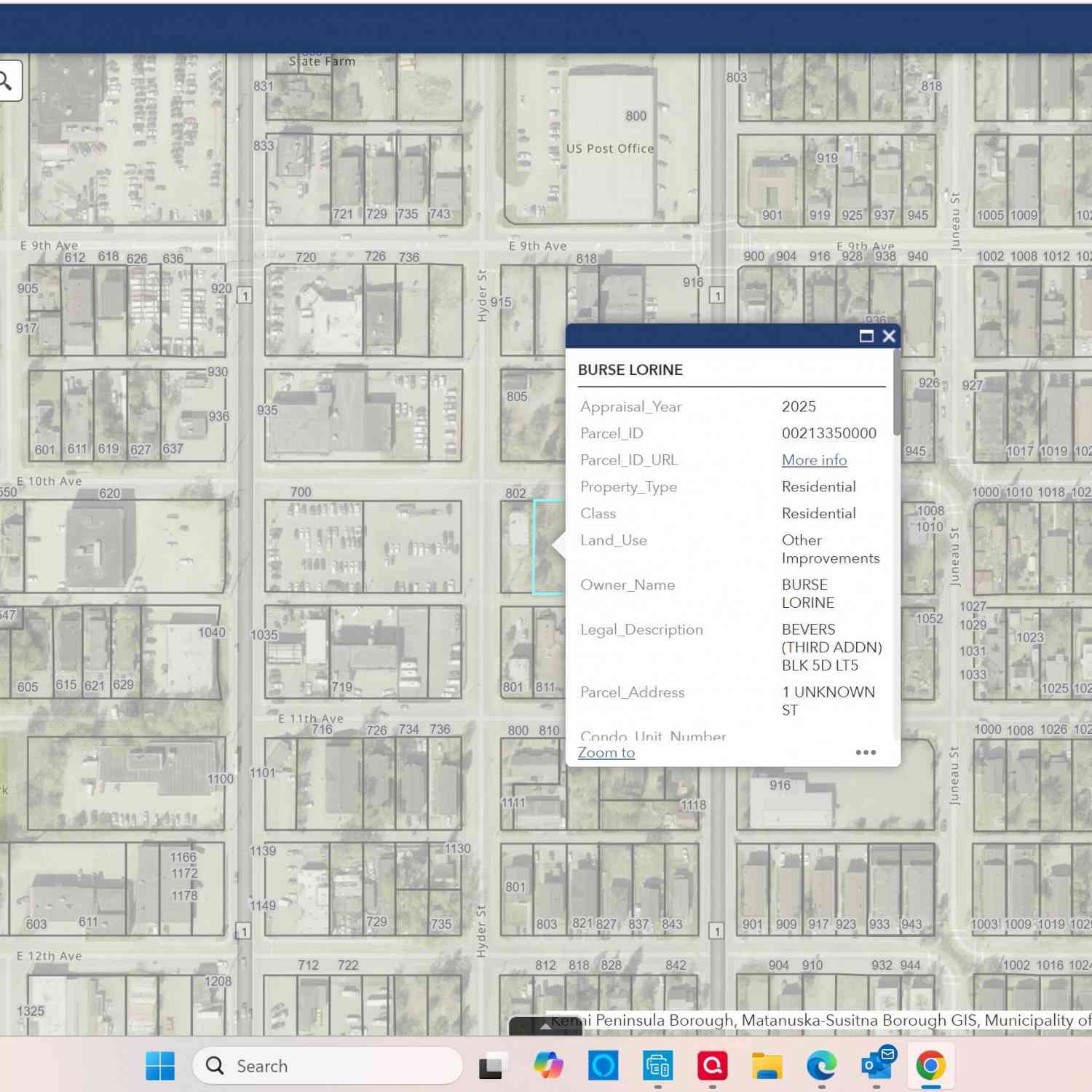
Task: Click the State Farm map label
Action: (322, 61)
